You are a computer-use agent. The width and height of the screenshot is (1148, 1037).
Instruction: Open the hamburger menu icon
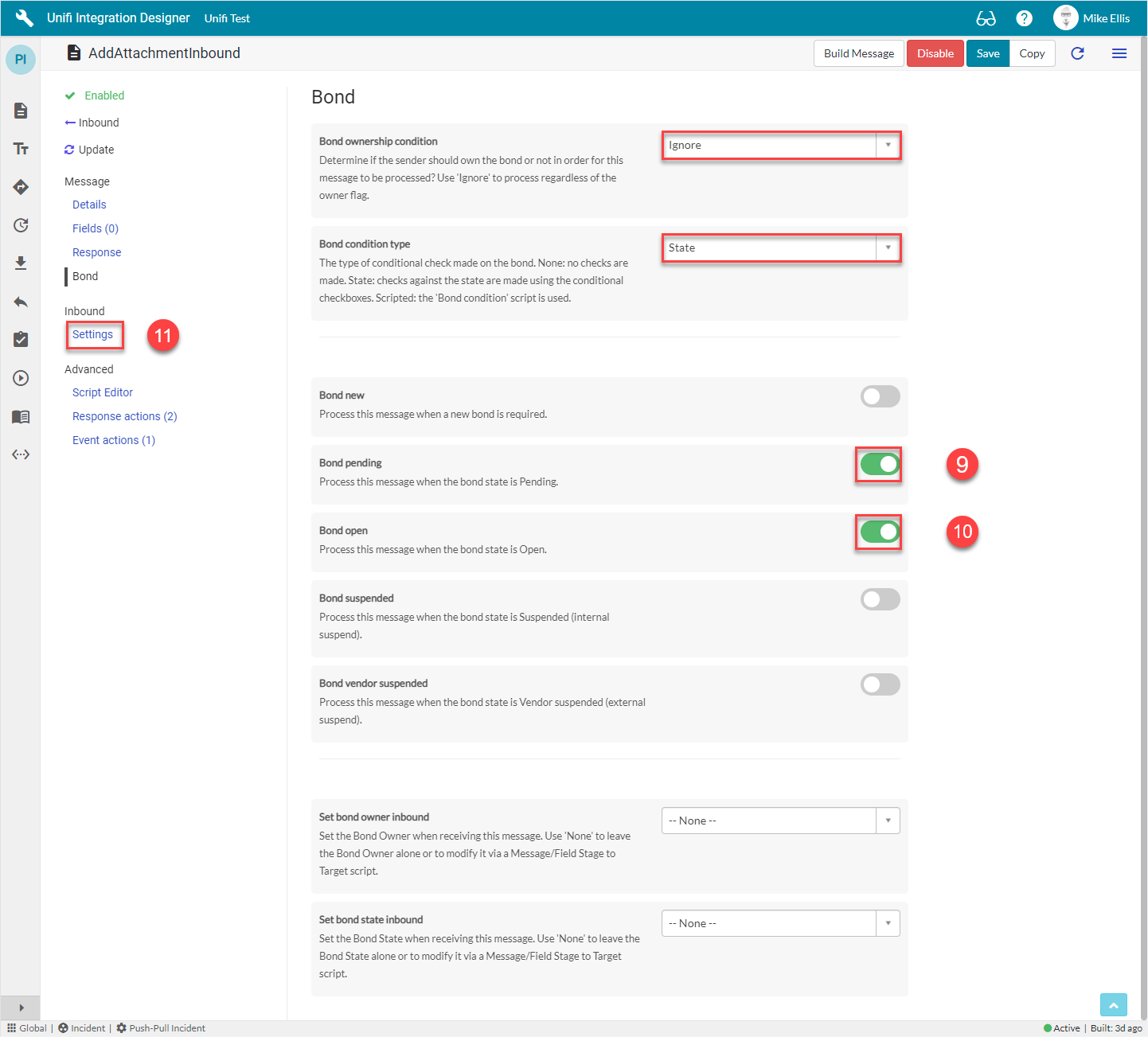(1119, 53)
